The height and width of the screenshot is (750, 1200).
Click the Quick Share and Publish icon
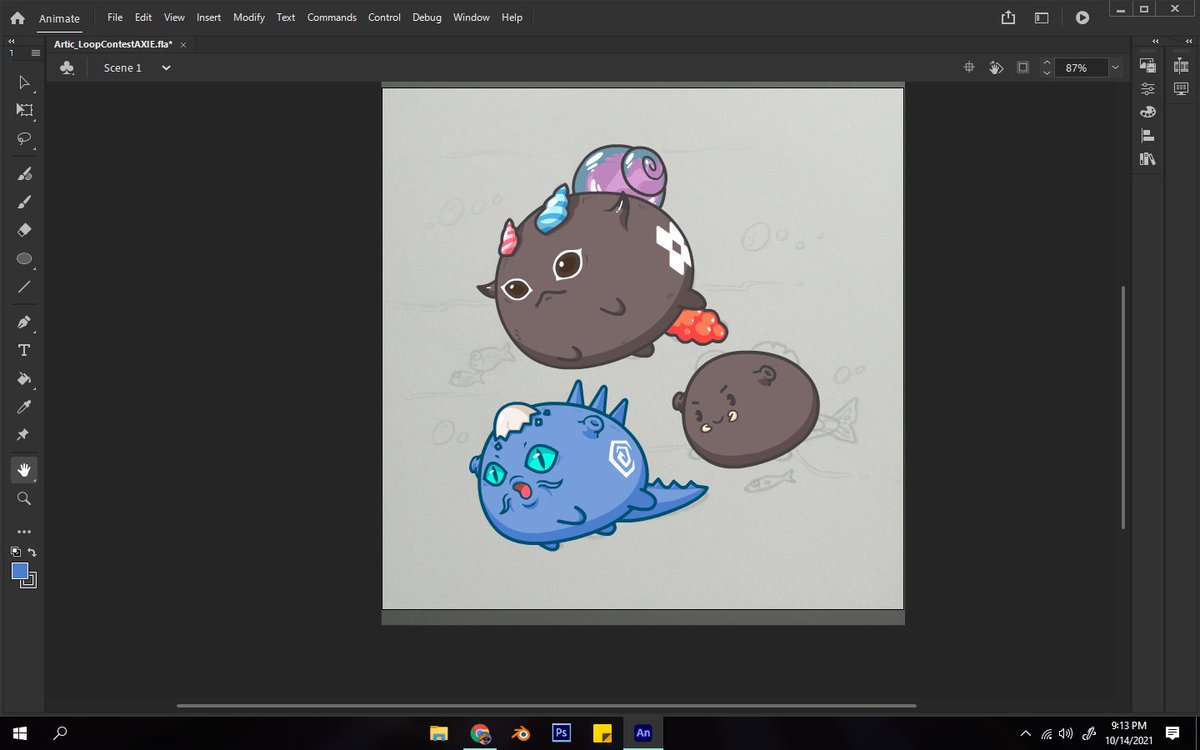(x=1008, y=18)
